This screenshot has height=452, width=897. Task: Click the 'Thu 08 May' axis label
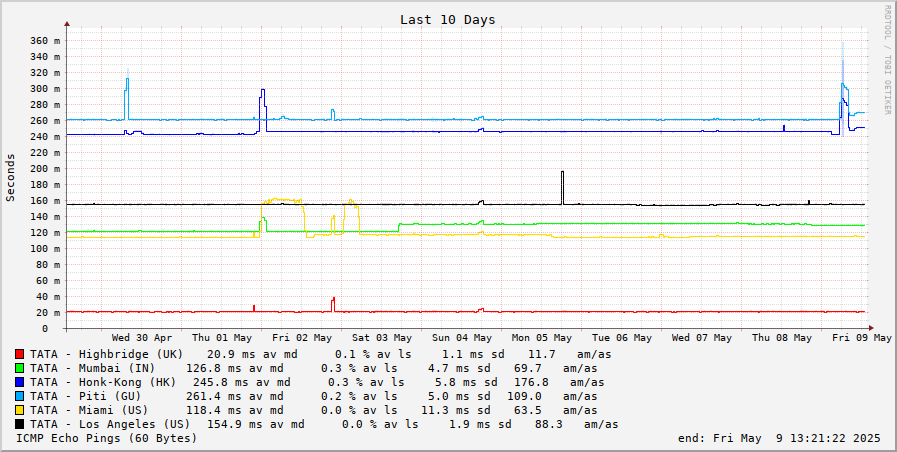(782, 338)
